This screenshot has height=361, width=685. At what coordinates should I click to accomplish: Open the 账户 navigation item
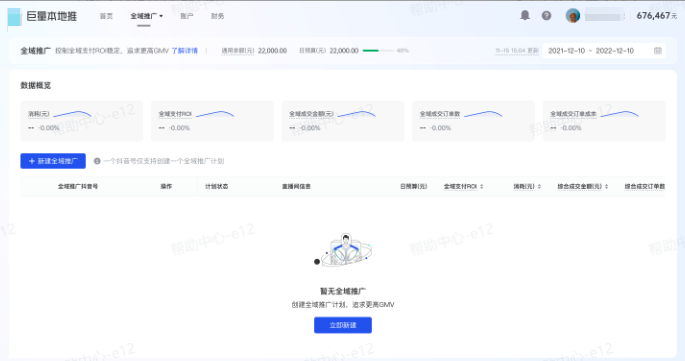point(187,16)
